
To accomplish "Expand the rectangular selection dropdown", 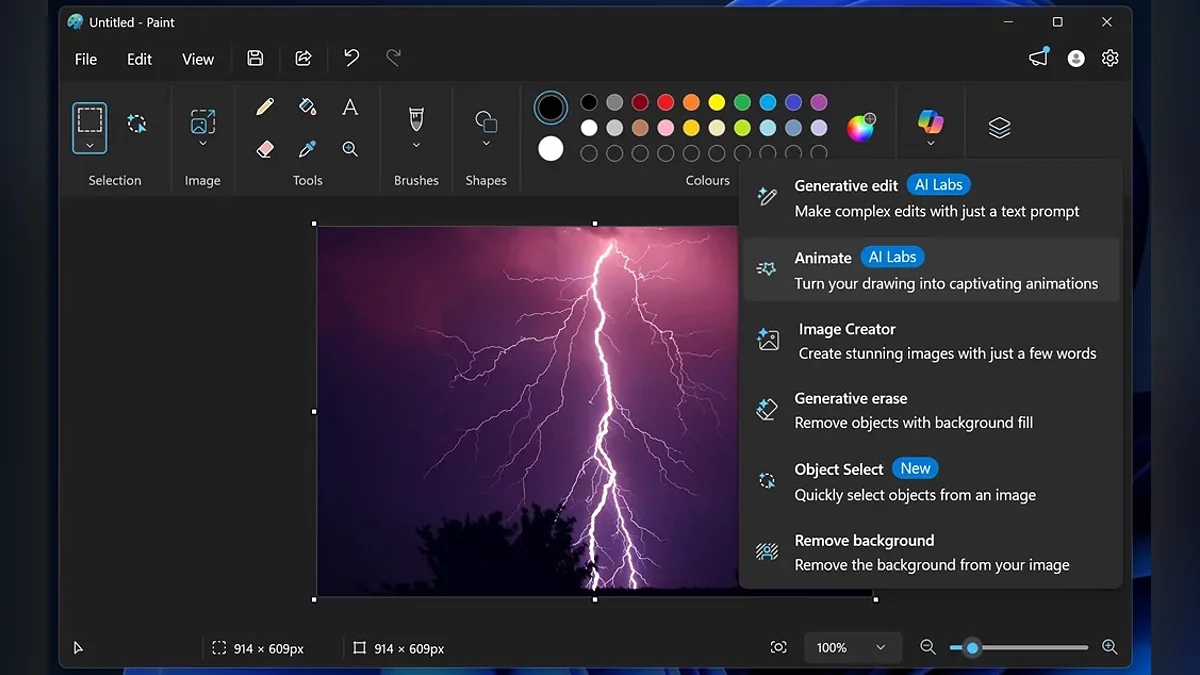I will coord(90,145).
